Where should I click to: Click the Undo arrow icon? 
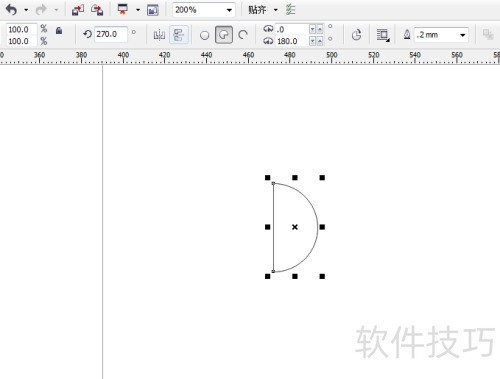tap(11, 10)
